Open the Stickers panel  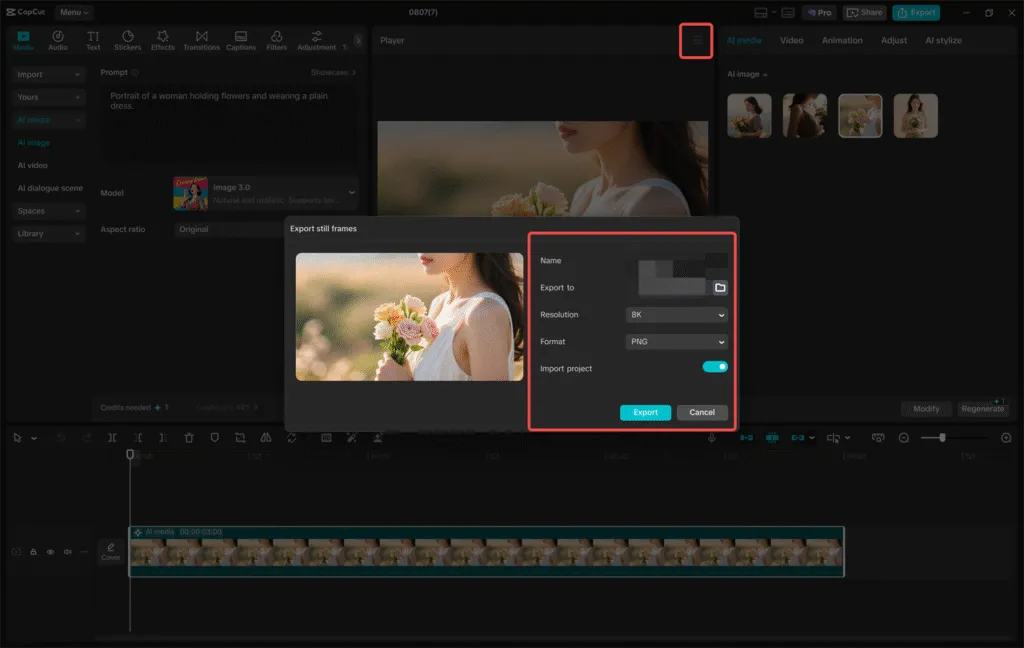pyautogui.click(x=127, y=40)
